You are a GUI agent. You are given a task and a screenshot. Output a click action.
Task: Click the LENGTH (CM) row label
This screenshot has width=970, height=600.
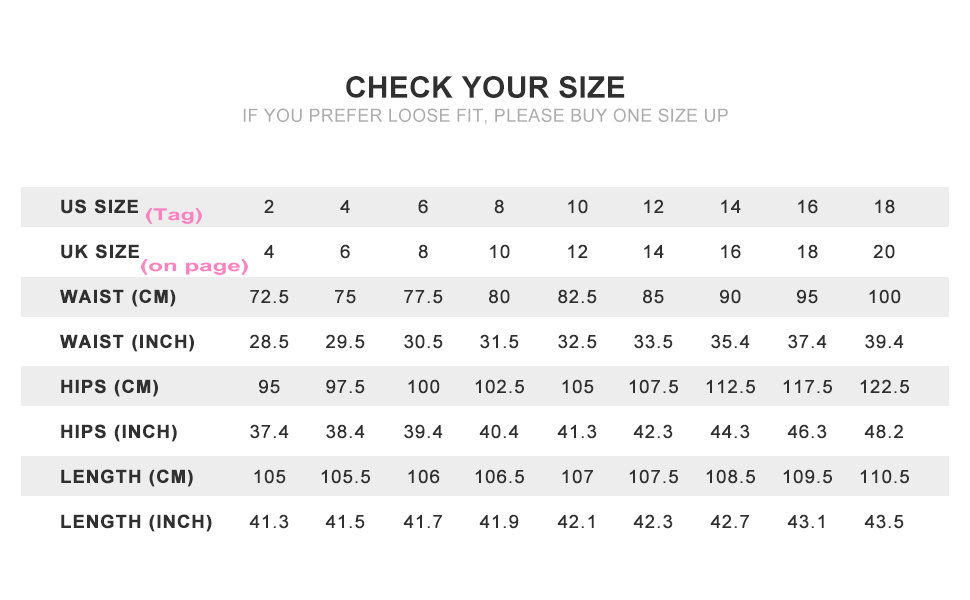(x=127, y=477)
